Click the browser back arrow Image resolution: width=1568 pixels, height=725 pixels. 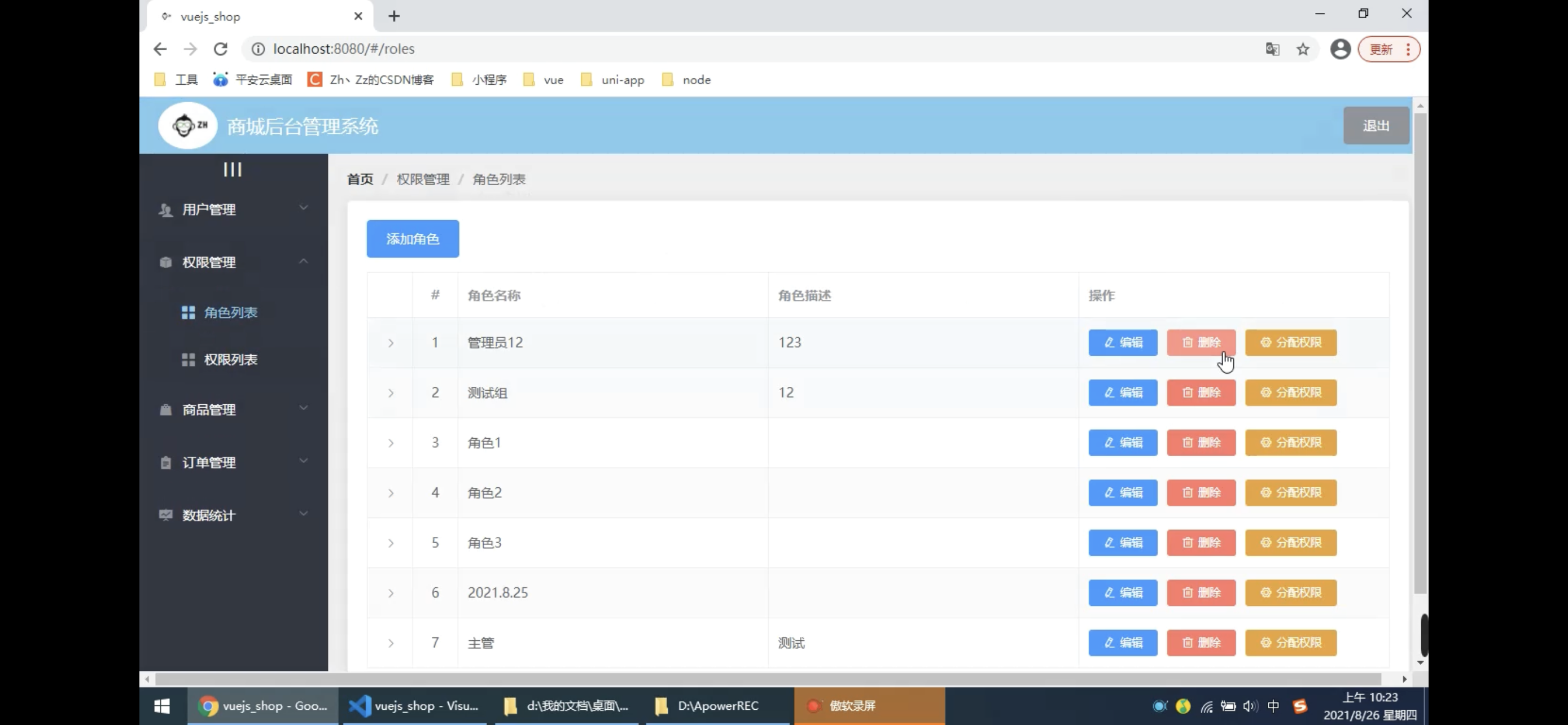[x=160, y=49]
